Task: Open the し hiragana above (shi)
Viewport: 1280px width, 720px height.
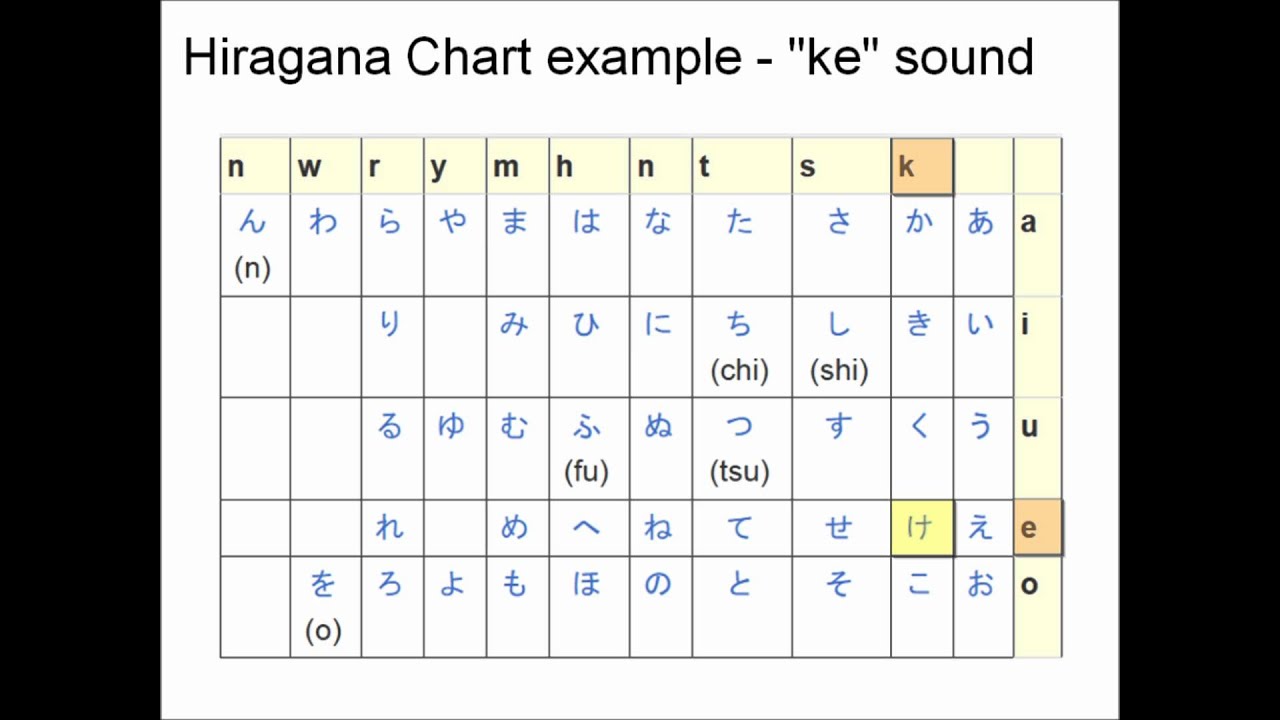Action: (x=839, y=324)
